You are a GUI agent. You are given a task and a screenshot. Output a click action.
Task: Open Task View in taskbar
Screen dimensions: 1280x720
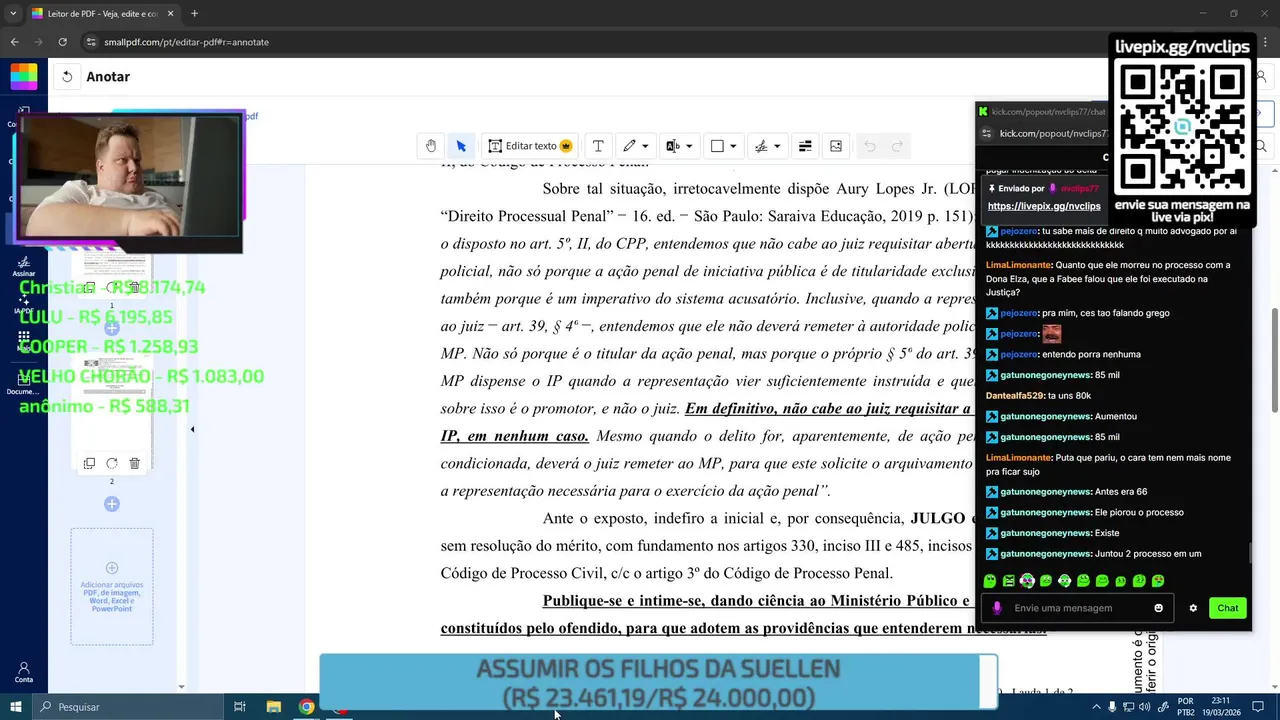pos(240,707)
